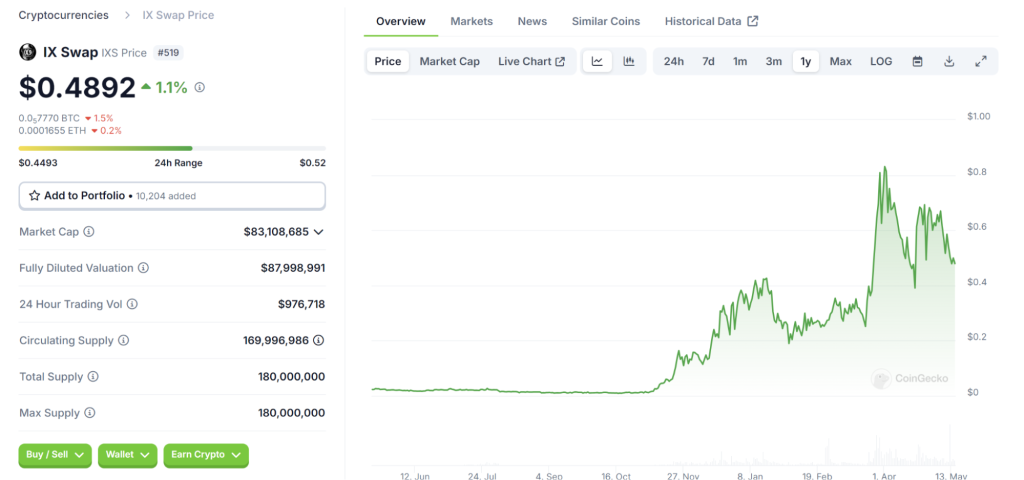
Task: Select the 24h time range
Action: coord(674,62)
